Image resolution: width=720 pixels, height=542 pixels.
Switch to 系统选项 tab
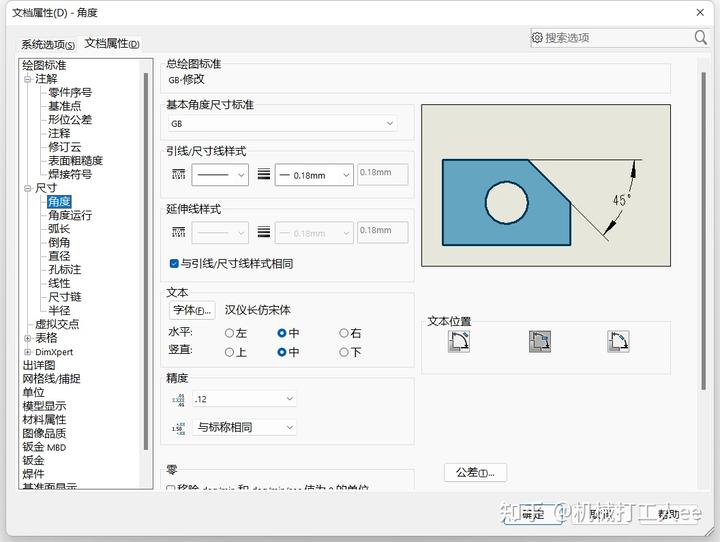[x=48, y=45]
